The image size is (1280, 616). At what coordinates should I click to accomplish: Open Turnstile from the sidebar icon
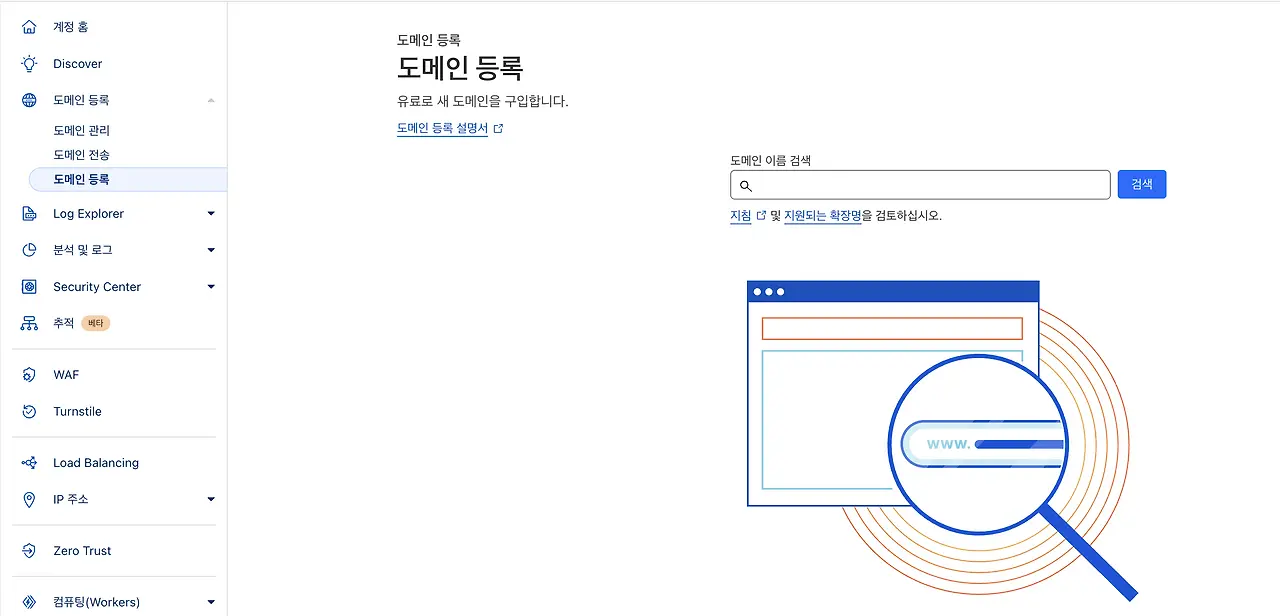point(27,411)
